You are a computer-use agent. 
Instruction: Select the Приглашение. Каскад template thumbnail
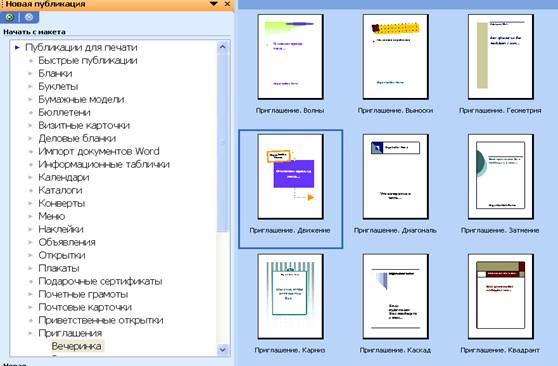(x=395, y=296)
